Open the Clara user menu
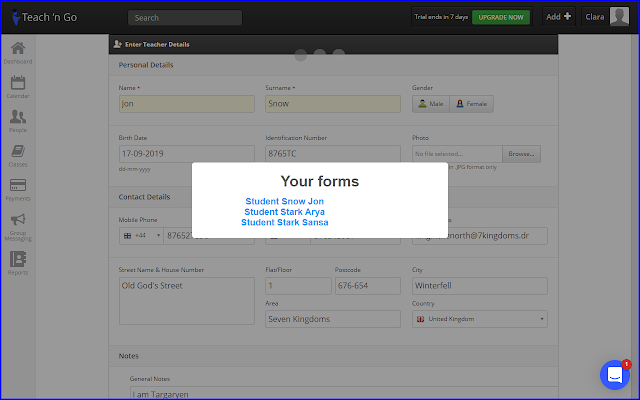Viewport: 640px width, 400px height. [x=606, y=17]
